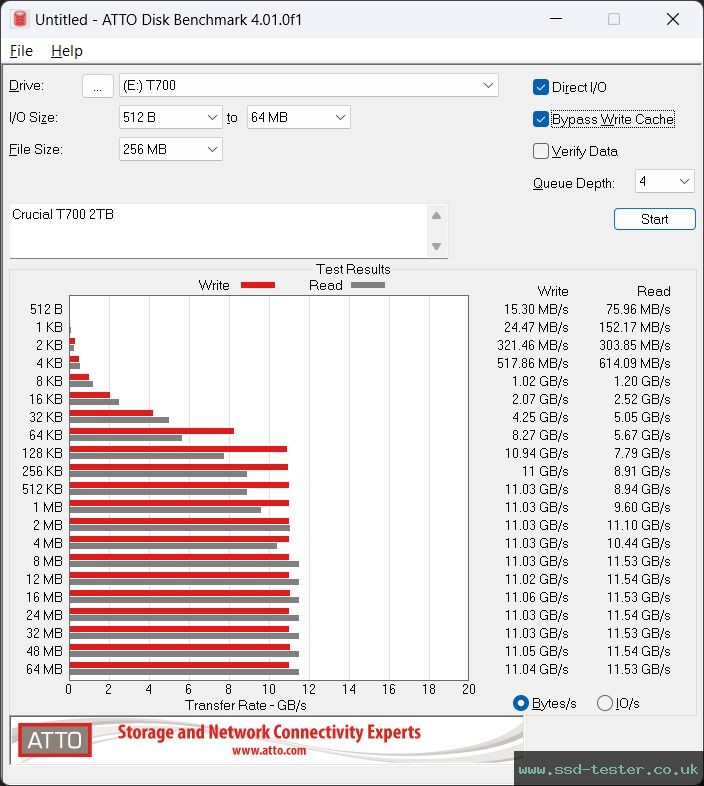Click into the Crucial T700 2TB description field
704x786 pixels.
(x=218, y=231)
